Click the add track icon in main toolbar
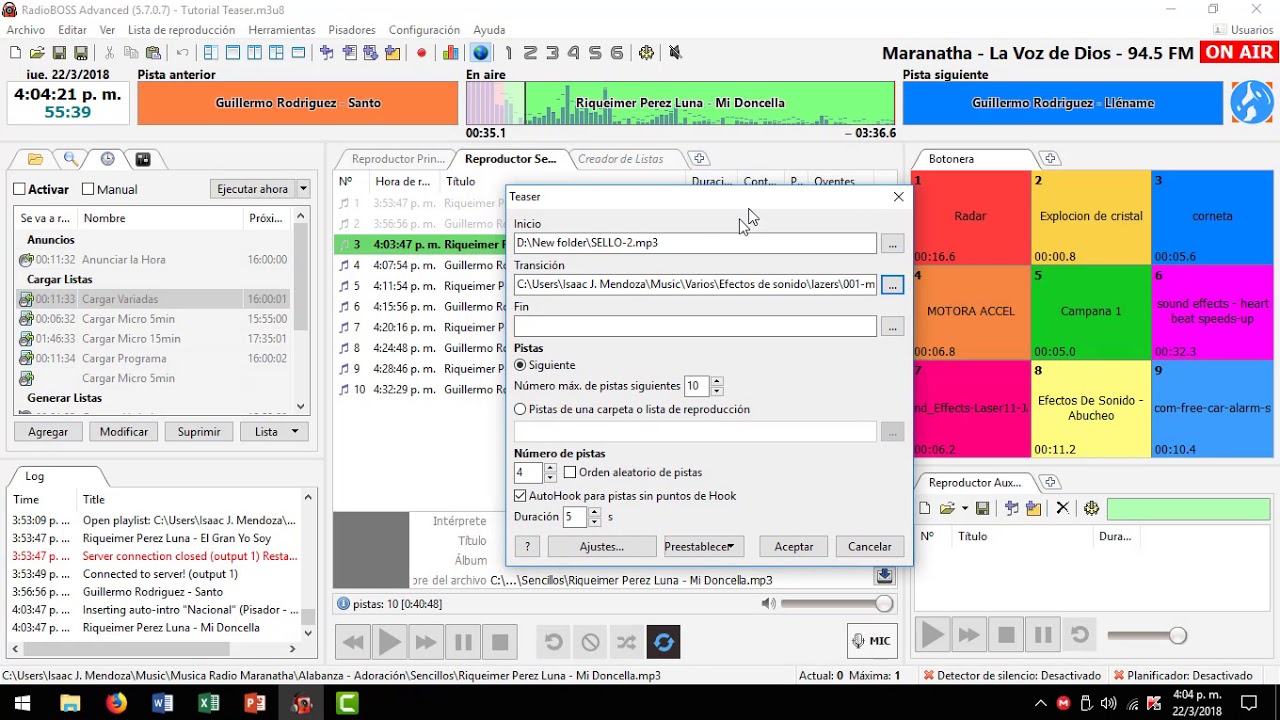The image size is (1280, 720). coord(326,53)
